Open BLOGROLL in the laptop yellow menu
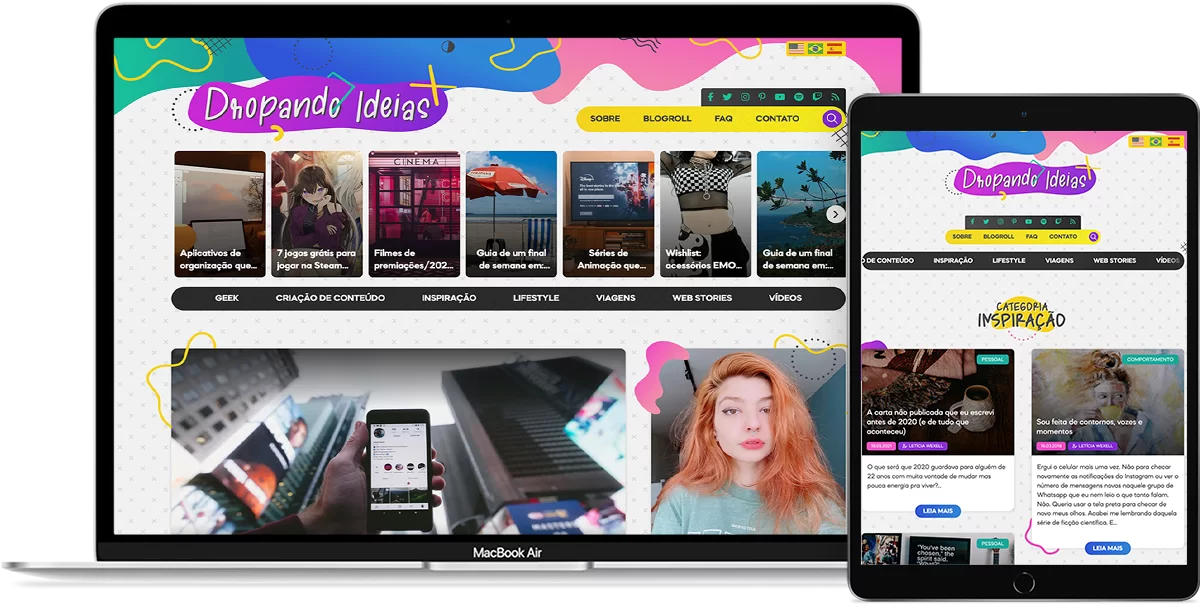This screenshot has height=609, width=1200. 667,119
